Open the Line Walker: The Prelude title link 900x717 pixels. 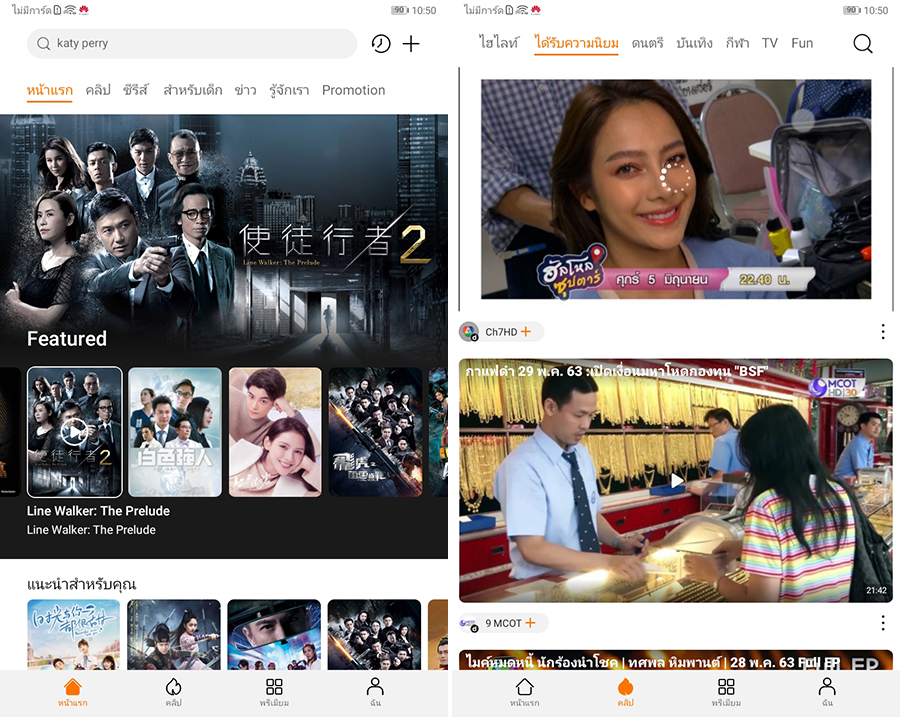[x=98, y=511]
